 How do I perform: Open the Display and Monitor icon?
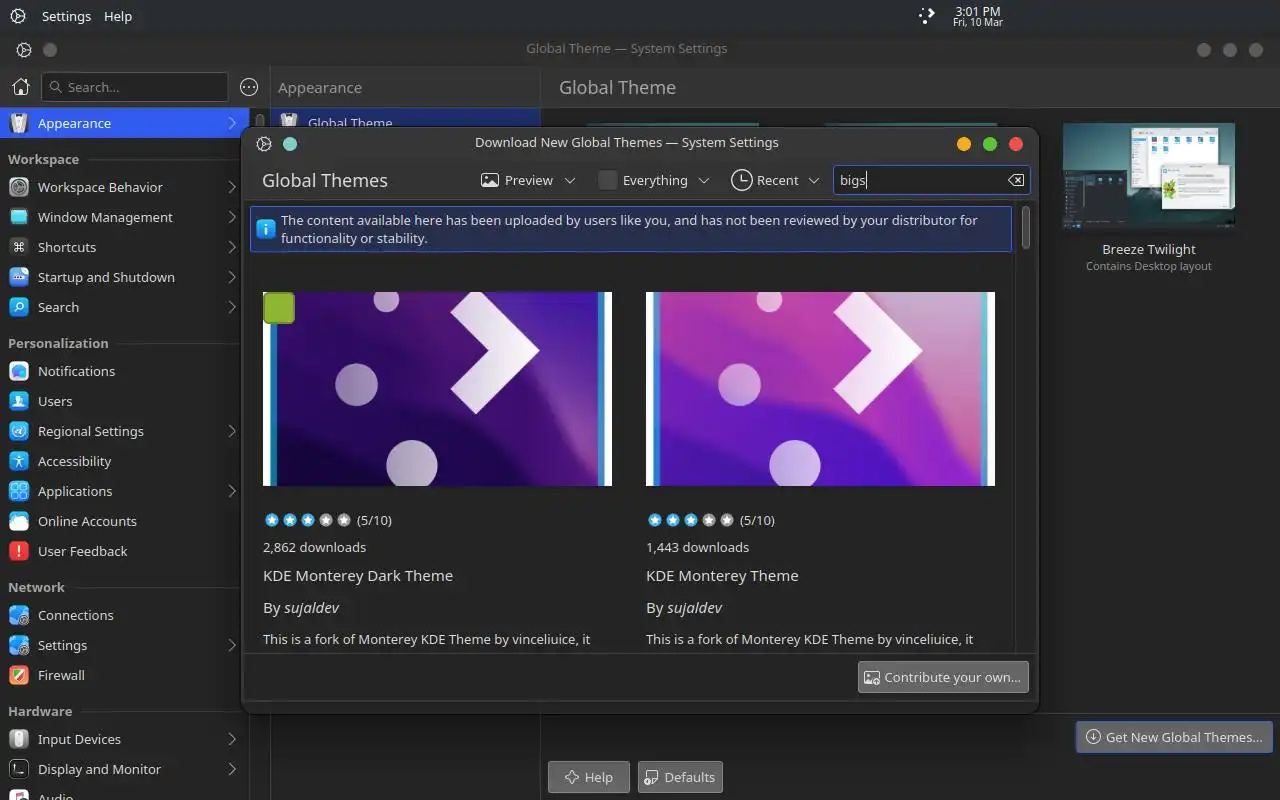click(19, 769)
